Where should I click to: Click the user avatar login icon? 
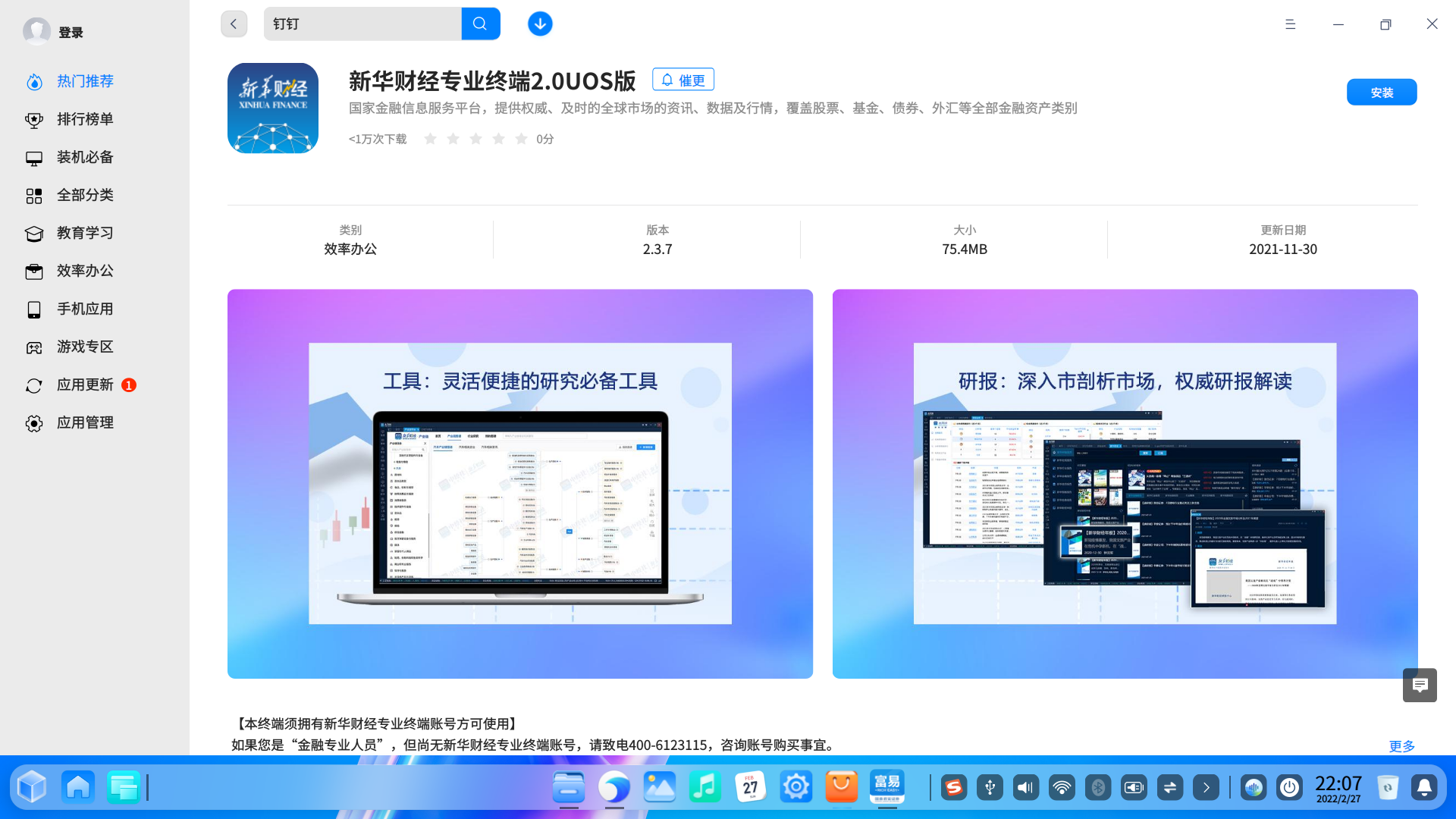(36, 32)
